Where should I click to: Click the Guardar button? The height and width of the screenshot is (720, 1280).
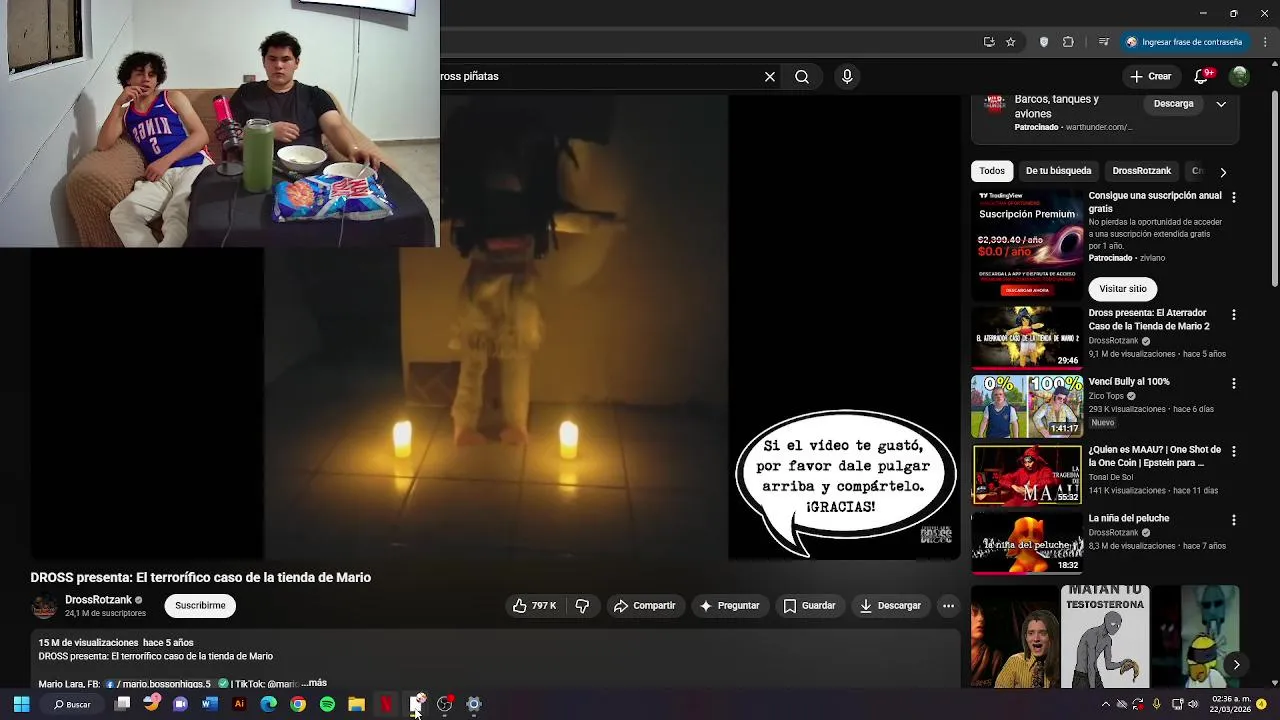coord(809,606)
